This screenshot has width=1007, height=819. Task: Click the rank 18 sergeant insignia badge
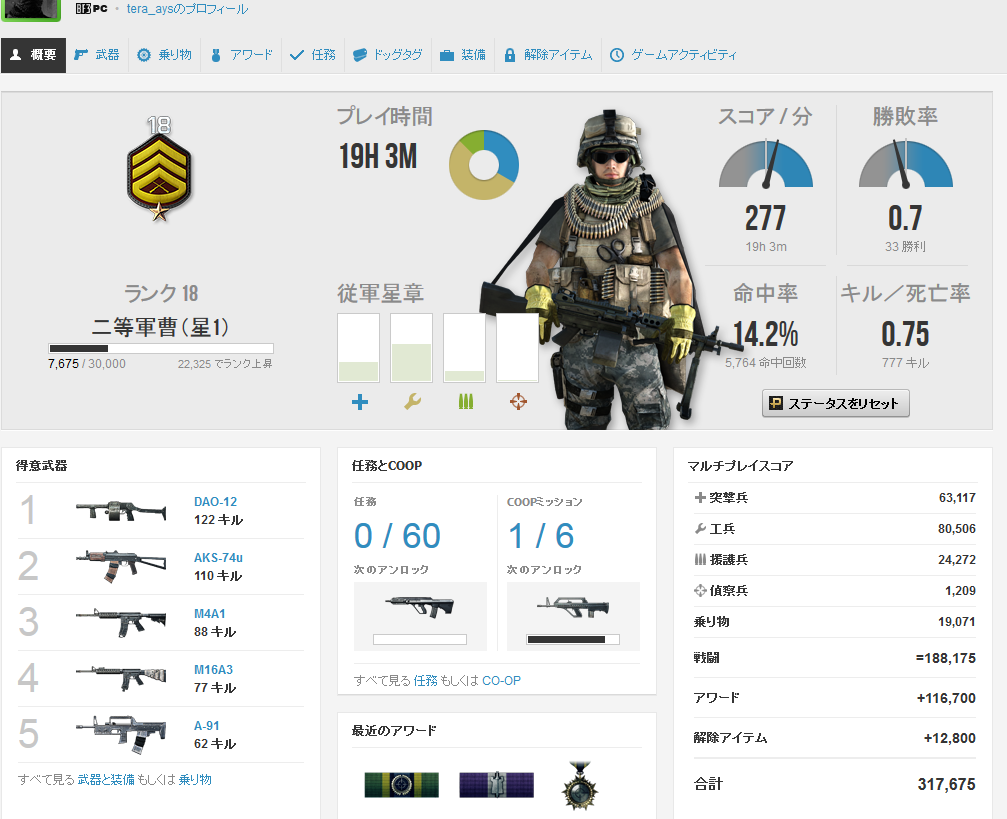point(159,169)
